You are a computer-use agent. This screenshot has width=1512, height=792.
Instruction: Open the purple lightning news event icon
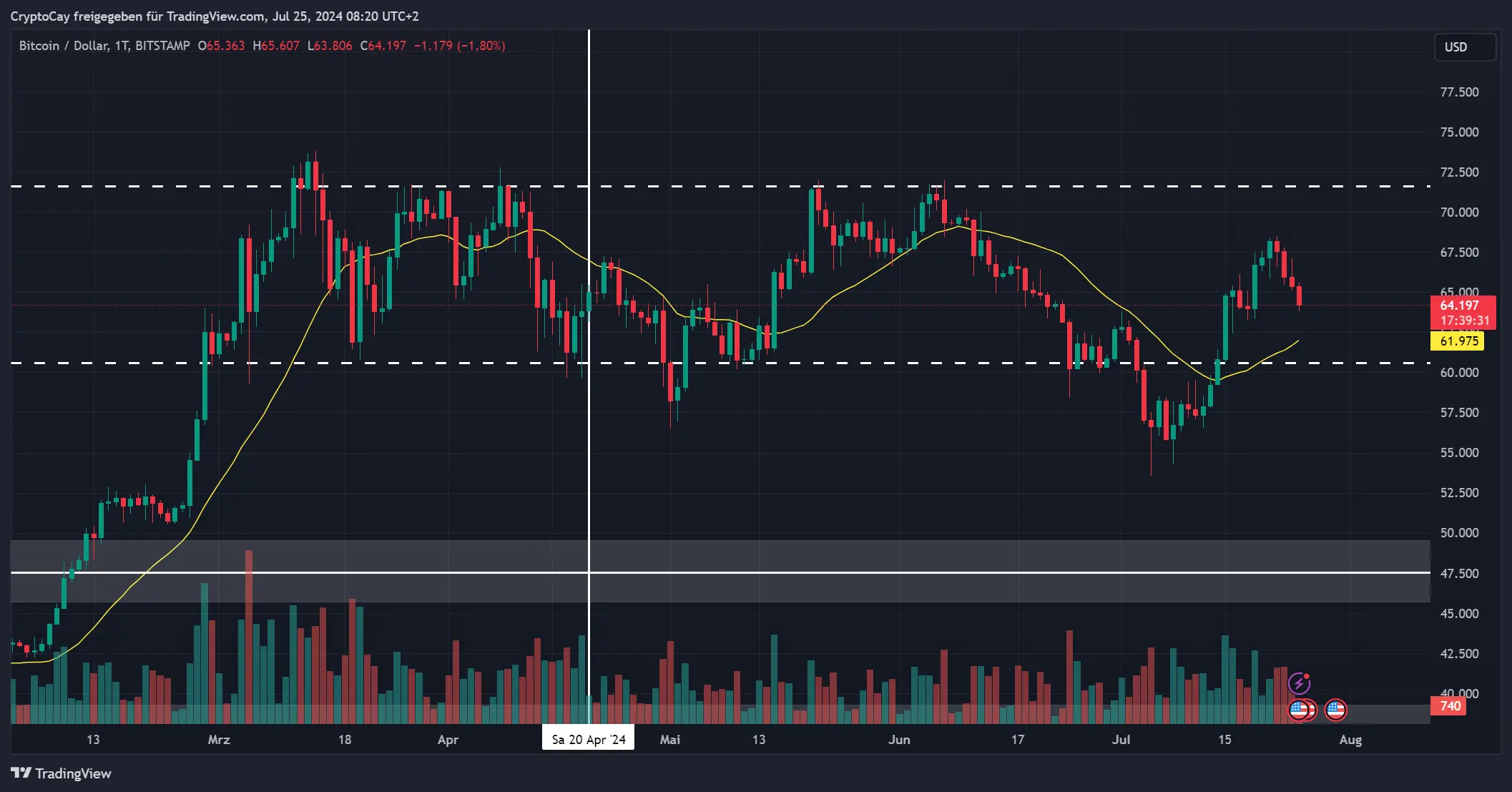(x=1299, y=683)
